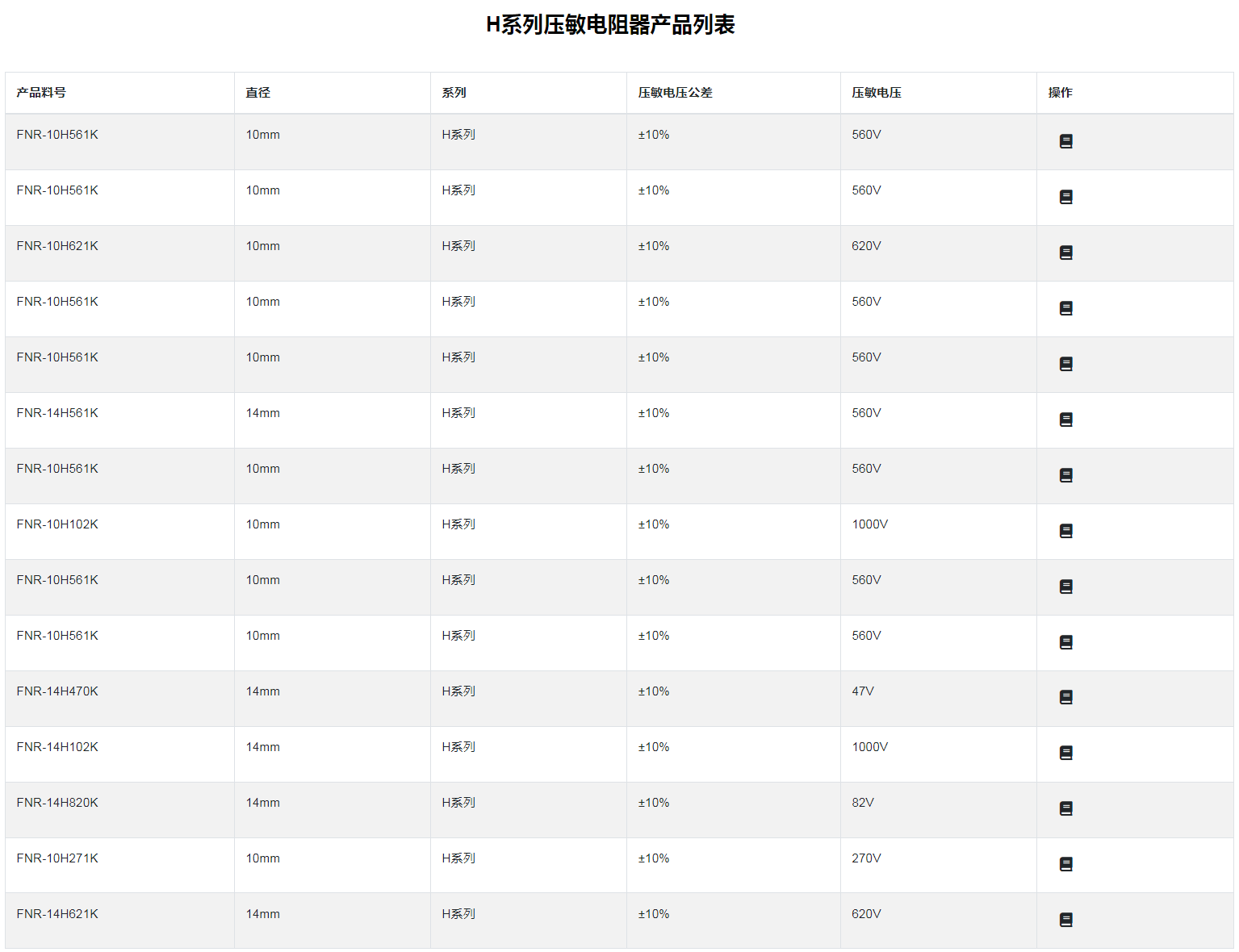Select the 直径 column header
The width and height of the screenshot is (1239, 952).
258,93
